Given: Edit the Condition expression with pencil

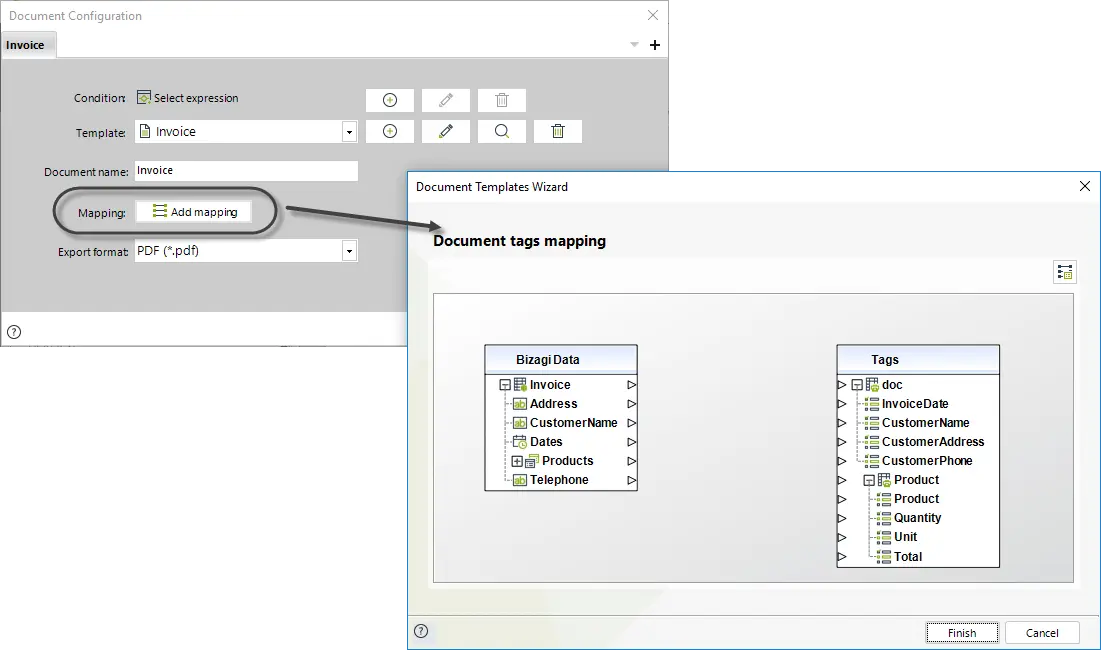Looking at the screenshot, I should point(446,100).
